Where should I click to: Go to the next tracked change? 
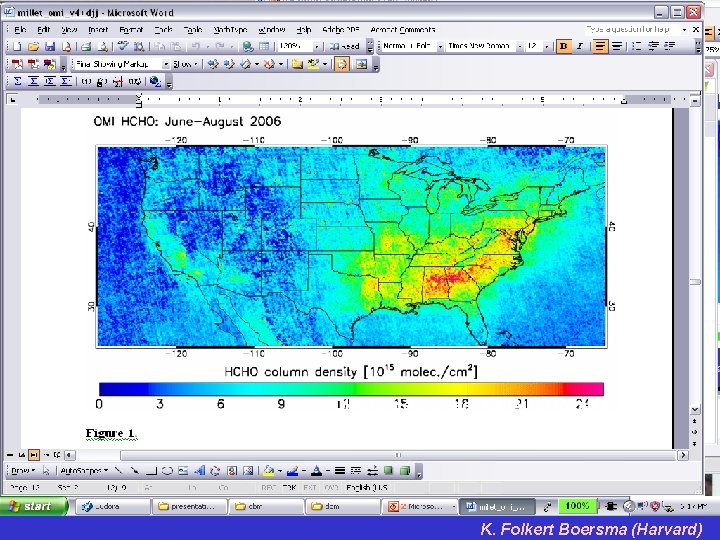tap(229, 64)
